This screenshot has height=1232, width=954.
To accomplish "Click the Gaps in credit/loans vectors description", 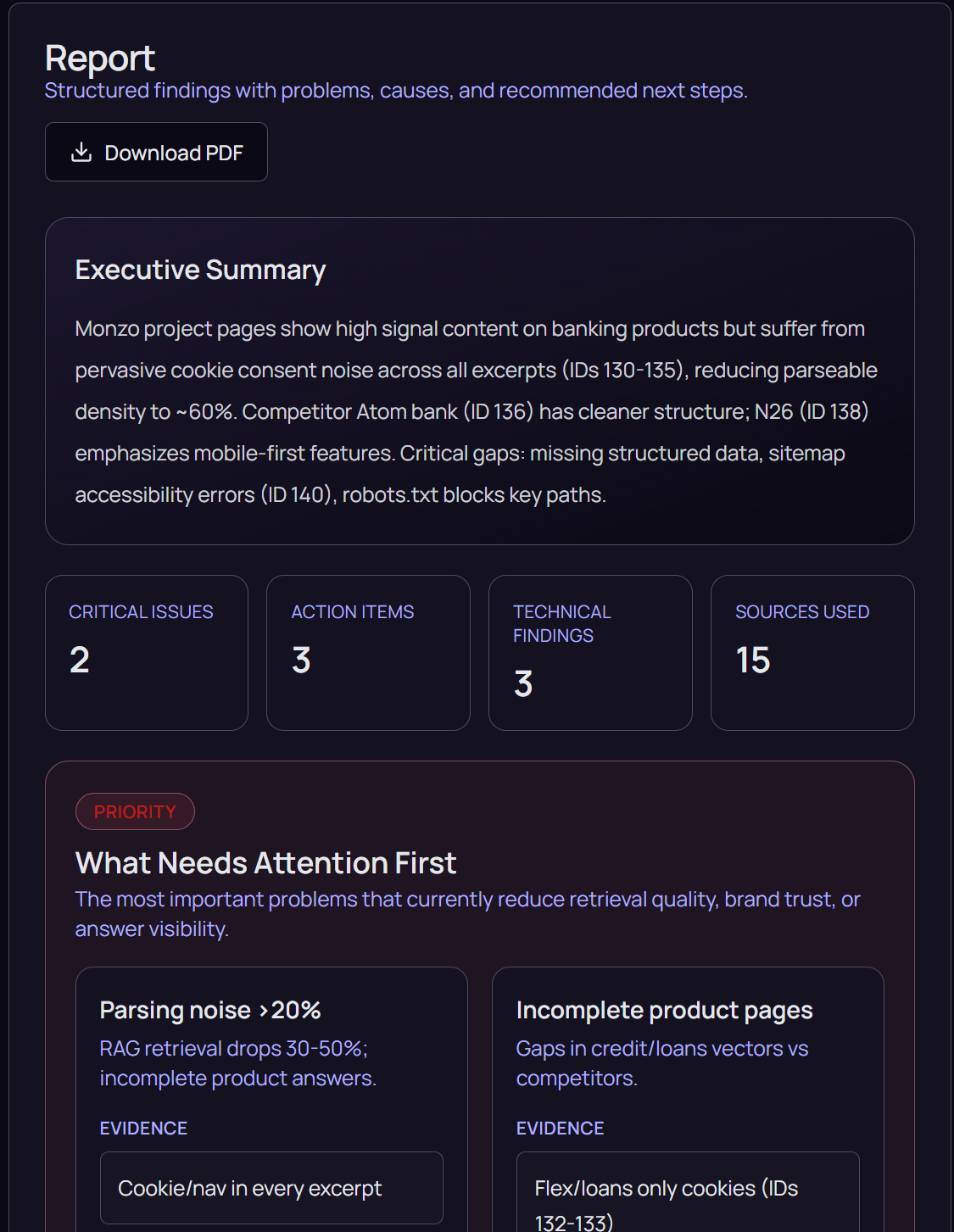I will point(661,1063).
